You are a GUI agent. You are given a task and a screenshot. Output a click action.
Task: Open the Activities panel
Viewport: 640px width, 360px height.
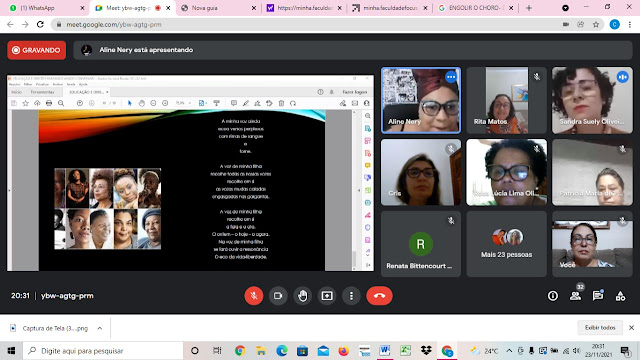coord(620,296)
